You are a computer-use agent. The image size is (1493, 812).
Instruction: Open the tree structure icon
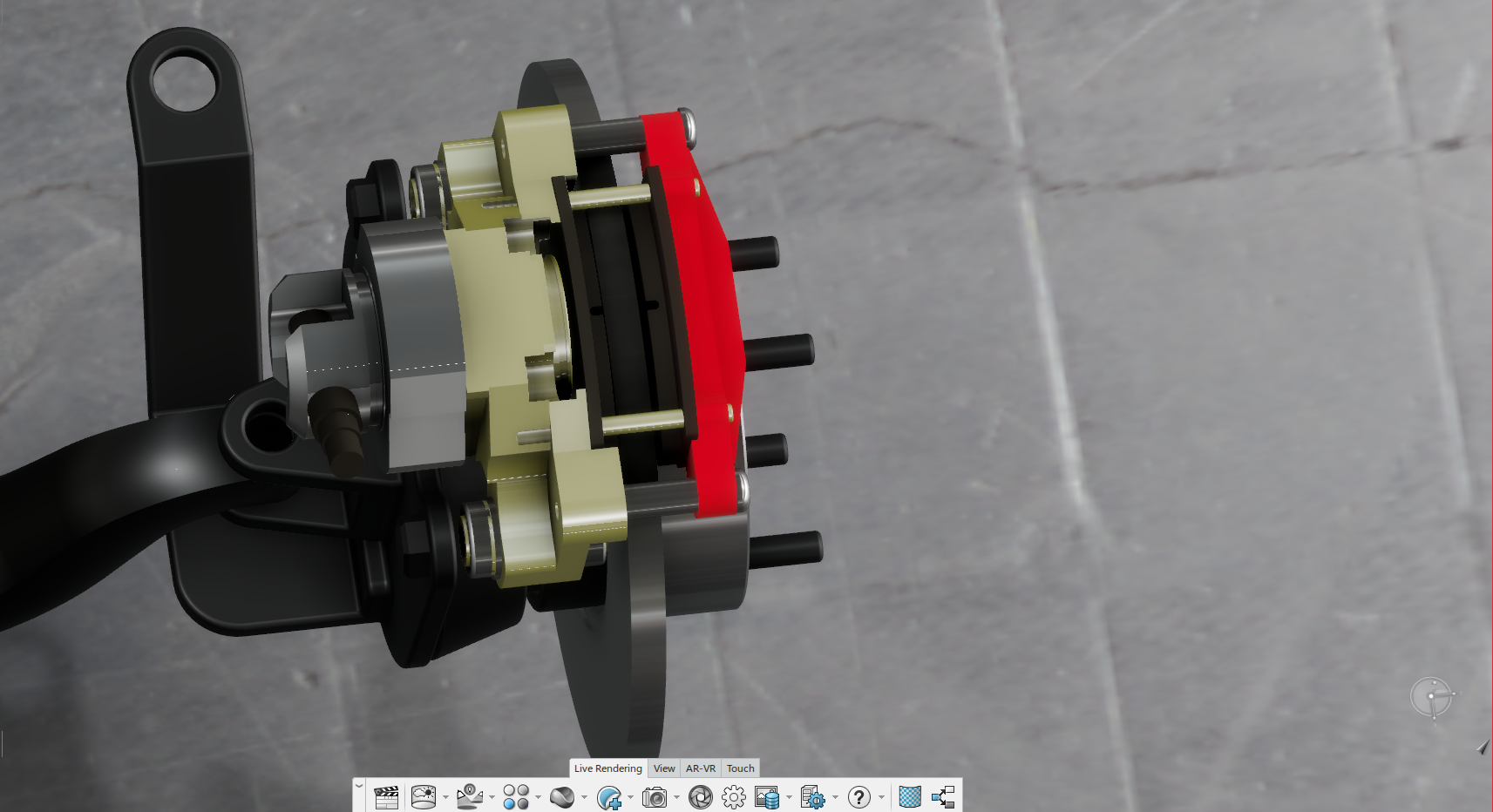click(x=943, y=797)
